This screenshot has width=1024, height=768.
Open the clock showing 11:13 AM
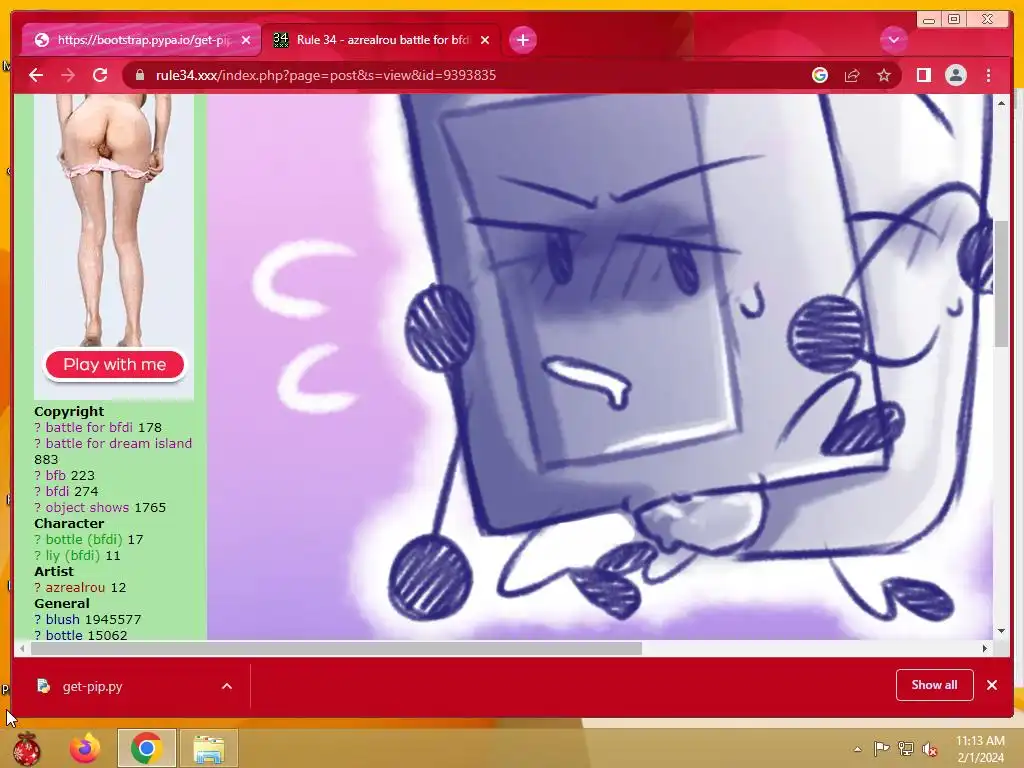(x=980, y=748)
